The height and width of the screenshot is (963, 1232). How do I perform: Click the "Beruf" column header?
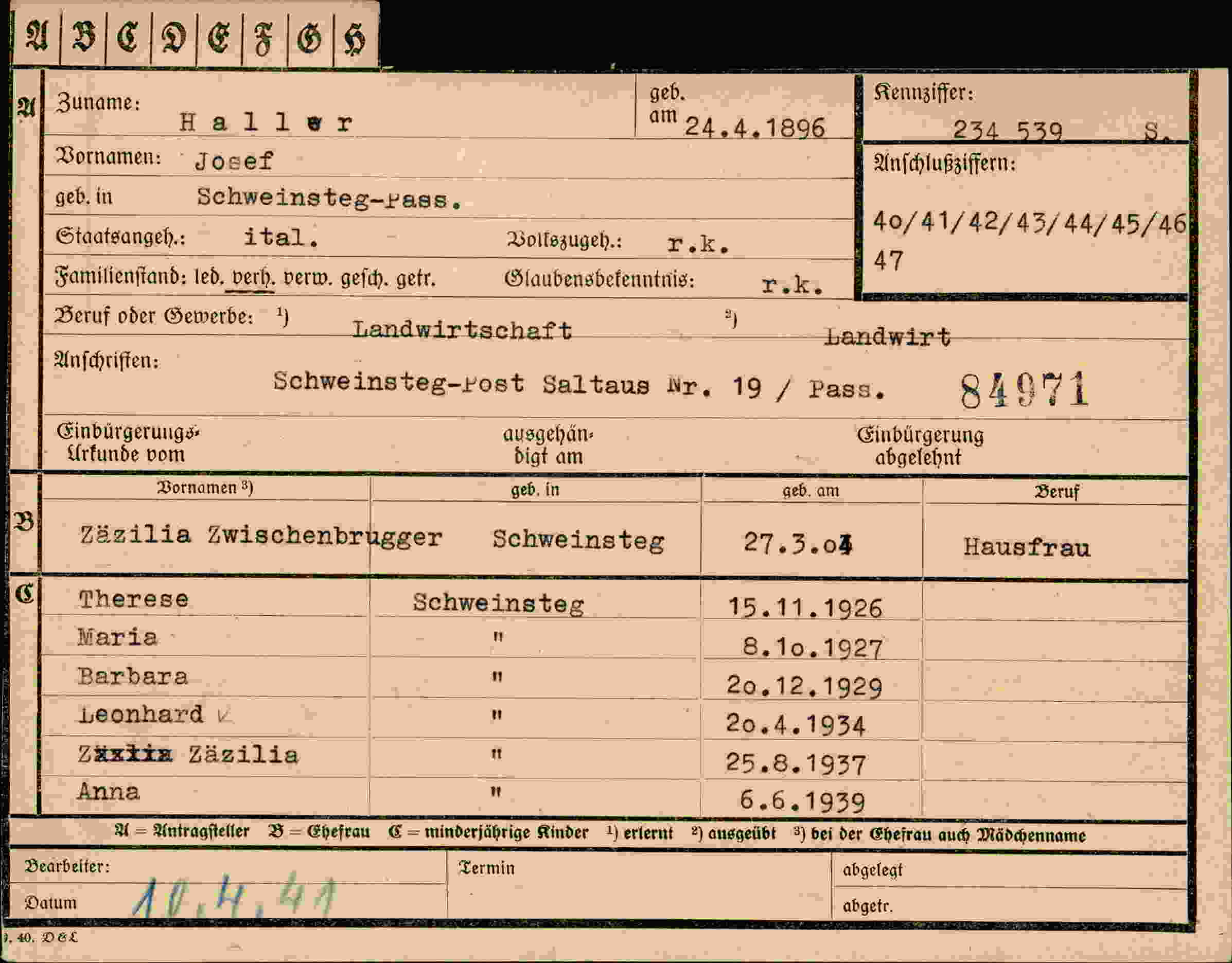(x=1056, y=492)
